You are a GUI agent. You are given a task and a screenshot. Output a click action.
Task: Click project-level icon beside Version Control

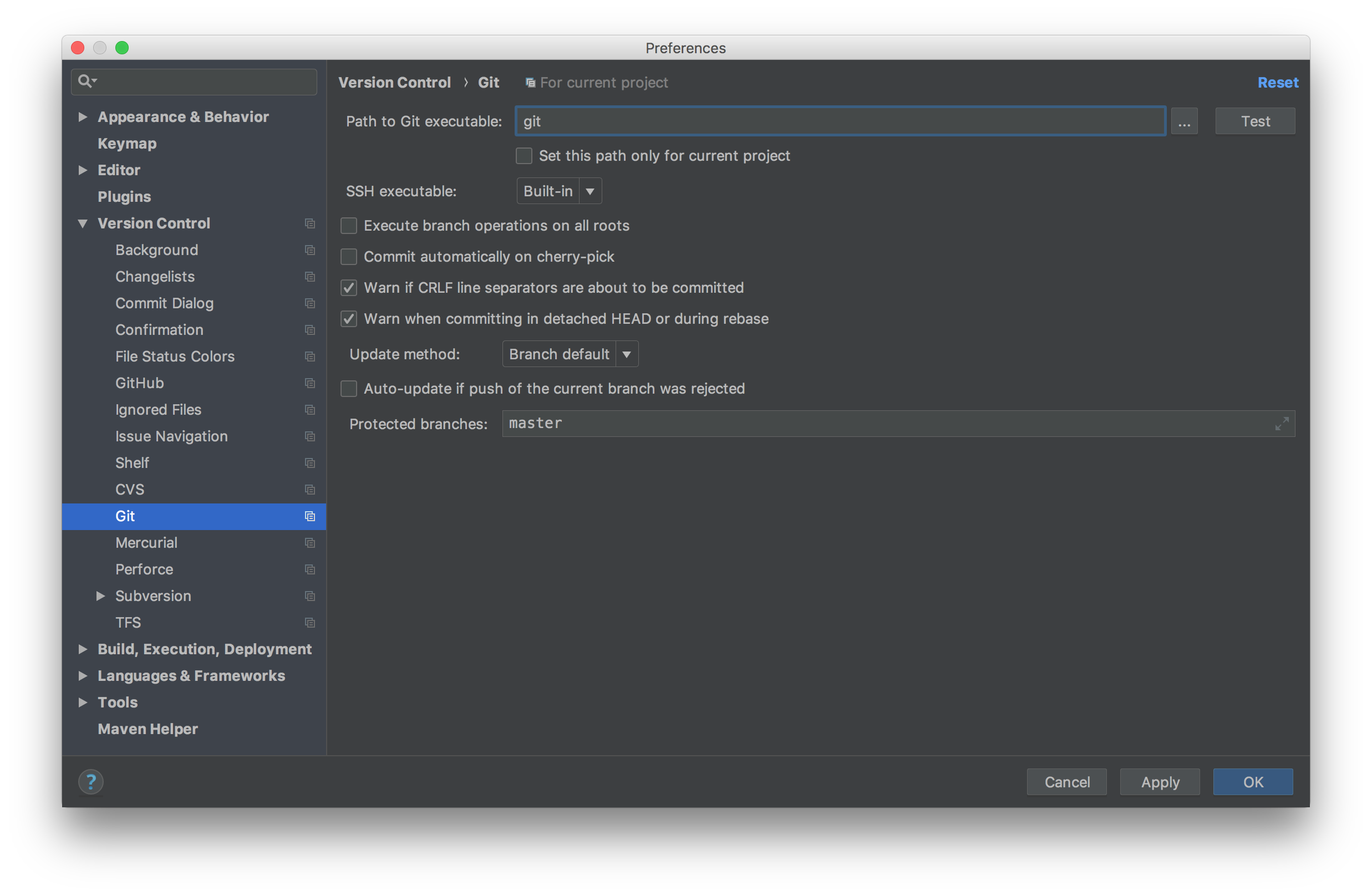pos(310,223)
